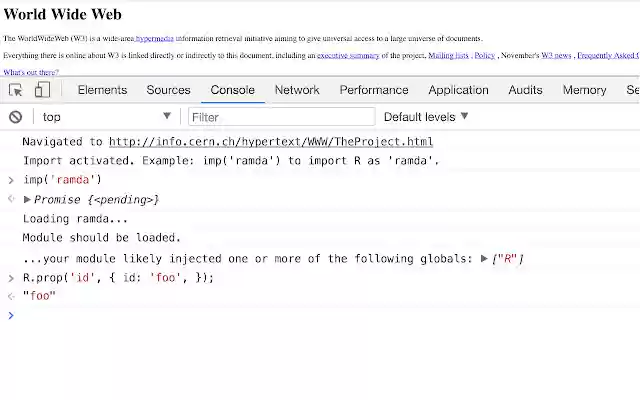Select the R.prop('id' console command

click(118, 278)
